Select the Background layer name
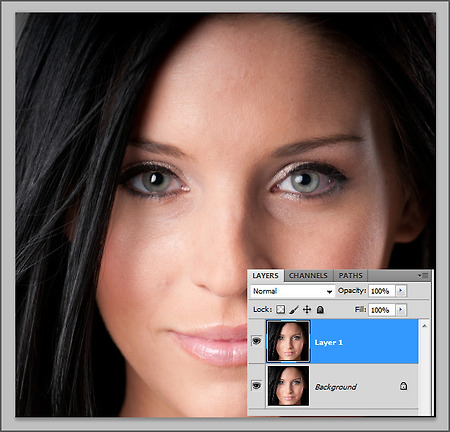Viewport: 450px width, 432px height. (336, 387)
